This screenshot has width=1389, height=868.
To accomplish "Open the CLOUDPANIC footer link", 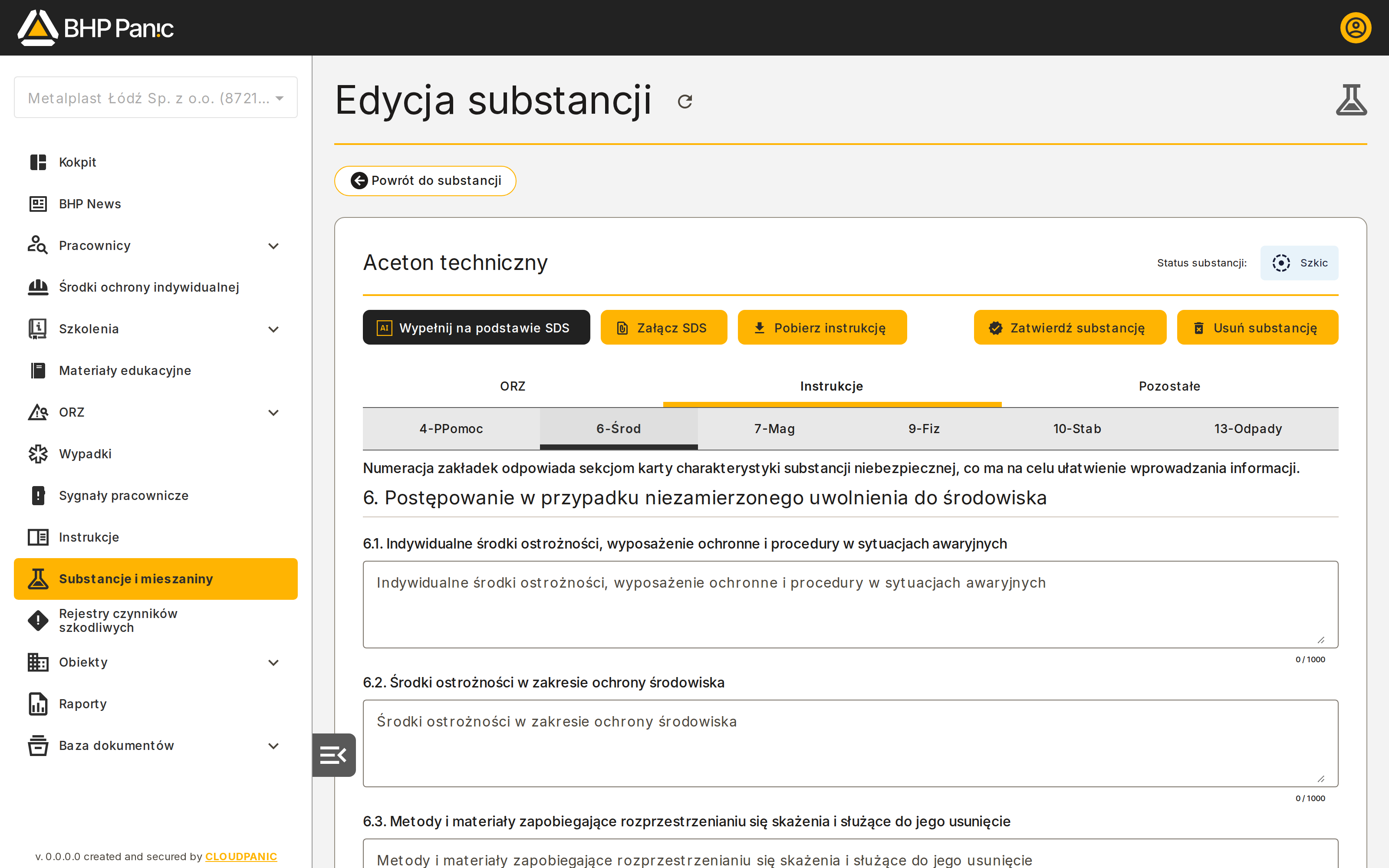I will (x=241, y=857).
